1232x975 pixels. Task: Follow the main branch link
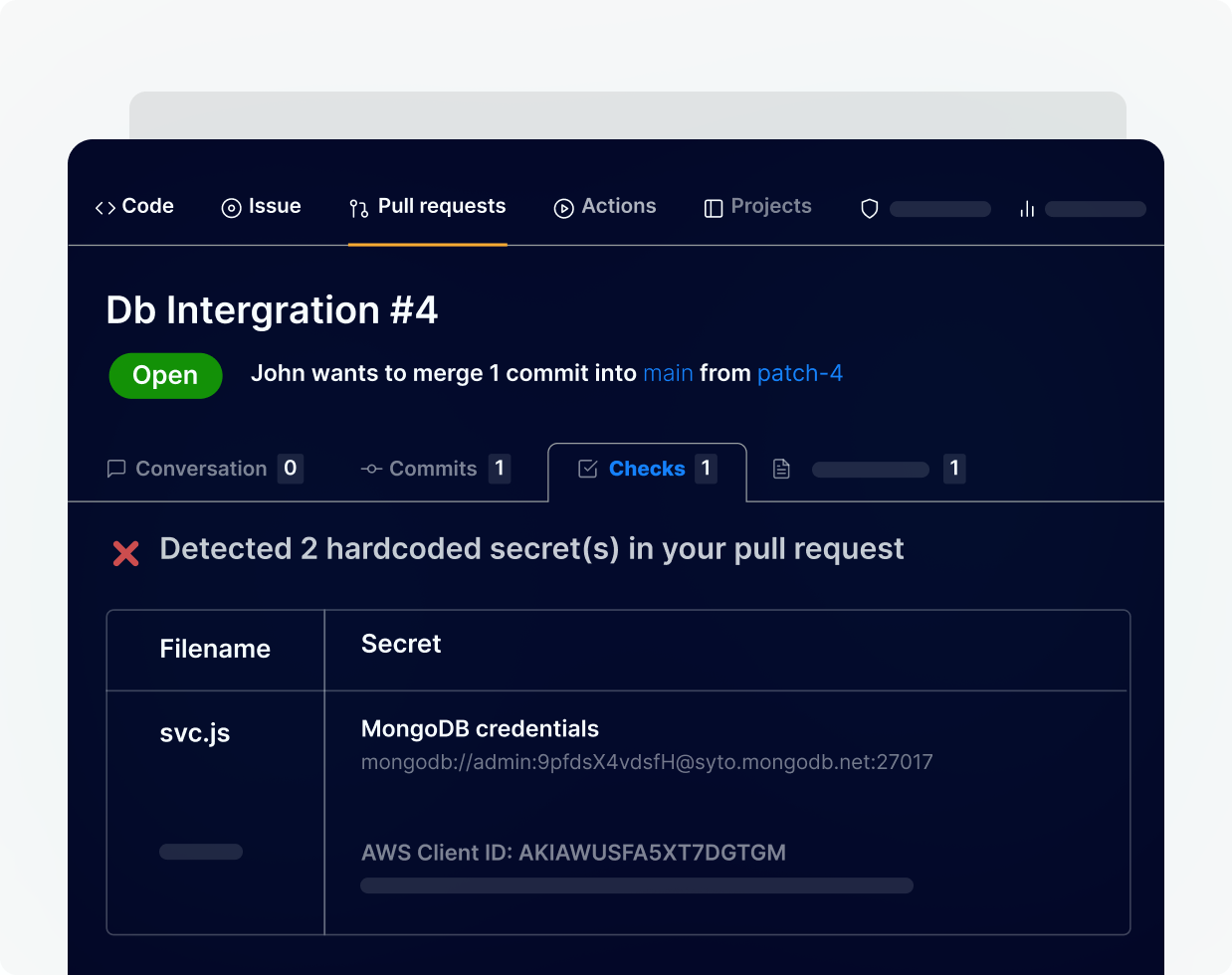[x=668, y=373]
